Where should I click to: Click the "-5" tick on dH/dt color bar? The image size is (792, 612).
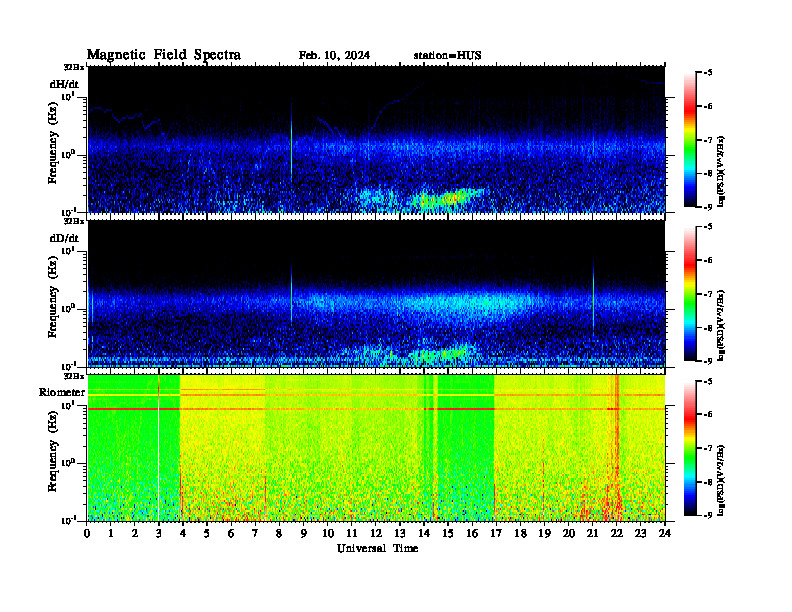[708, 73]
